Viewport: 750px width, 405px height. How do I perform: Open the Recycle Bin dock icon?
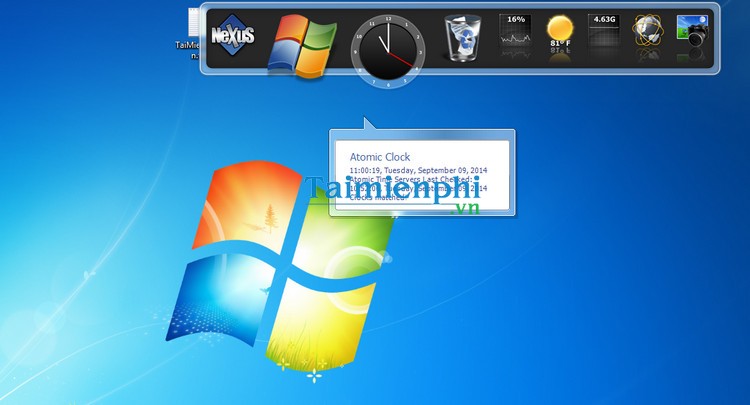click(463, 38)
